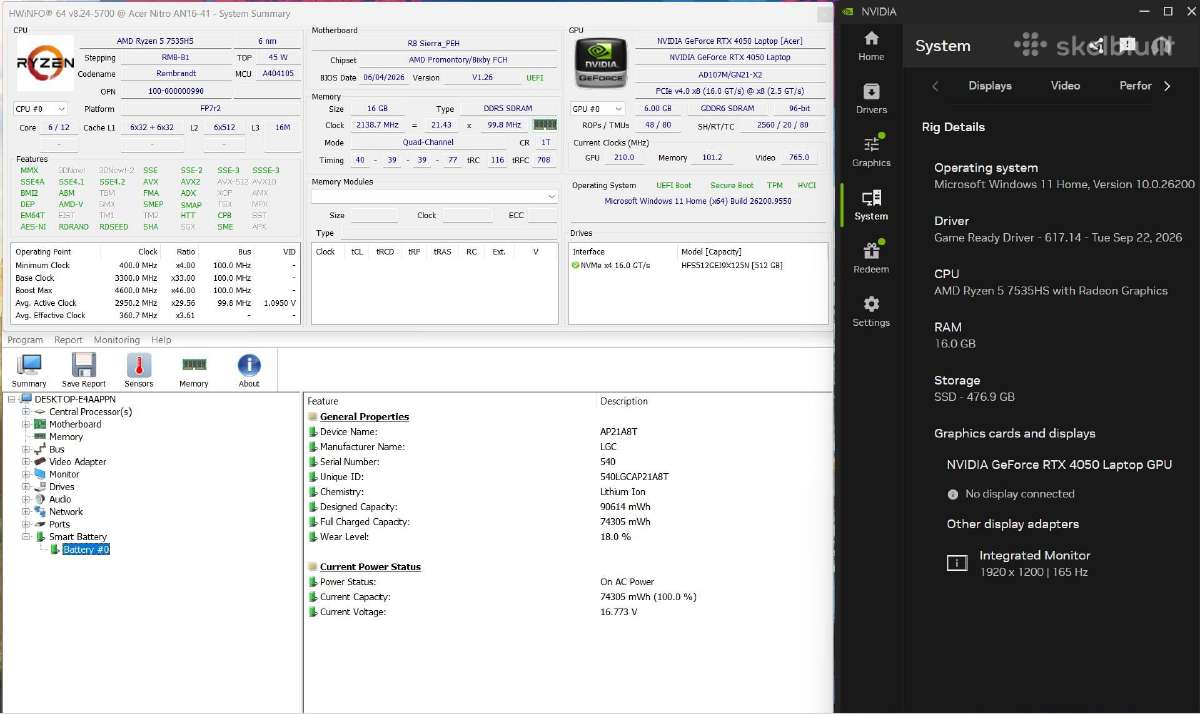This screenshot has width=1200, height=714.
Task: Select Battery #0 in the tree
Action: [x=86, y=550]
